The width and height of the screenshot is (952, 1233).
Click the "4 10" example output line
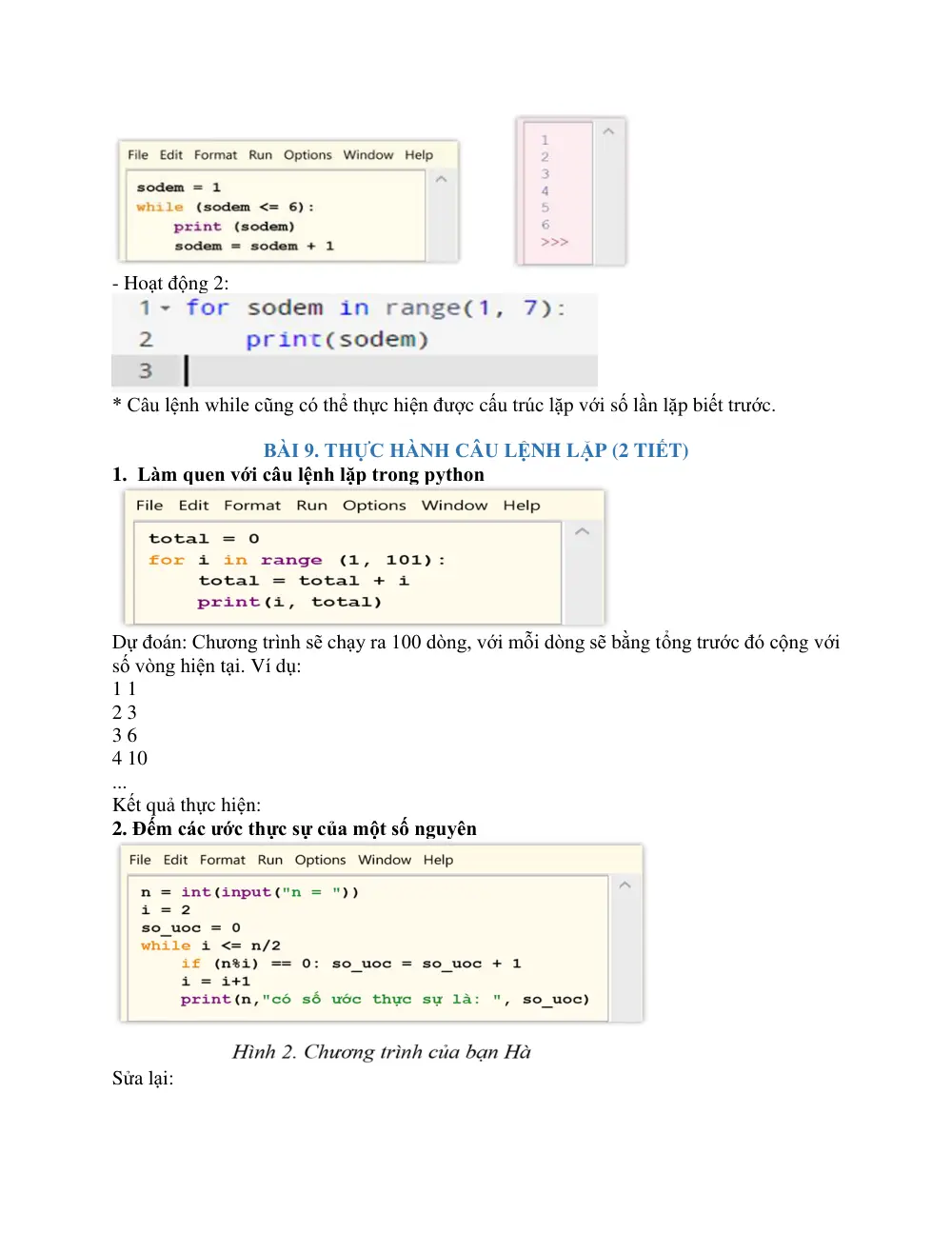point(129,759)
